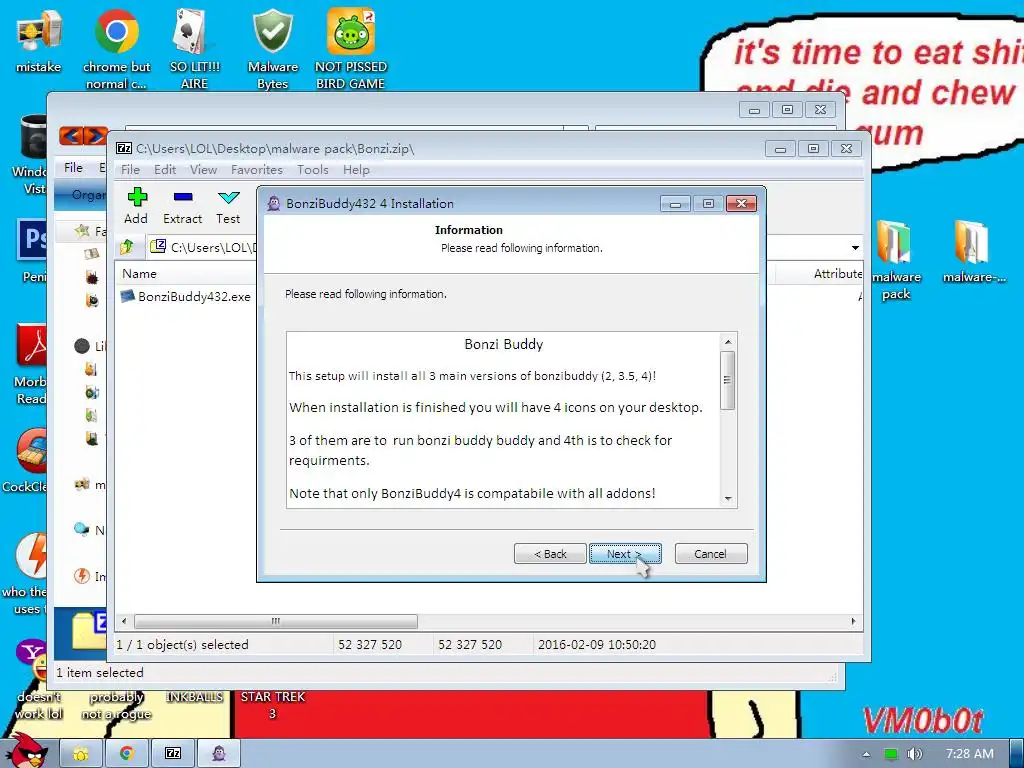Open the Help menu in 7-Zip
This screenshot has height=768, width=1024.
(x=356, y=170)
